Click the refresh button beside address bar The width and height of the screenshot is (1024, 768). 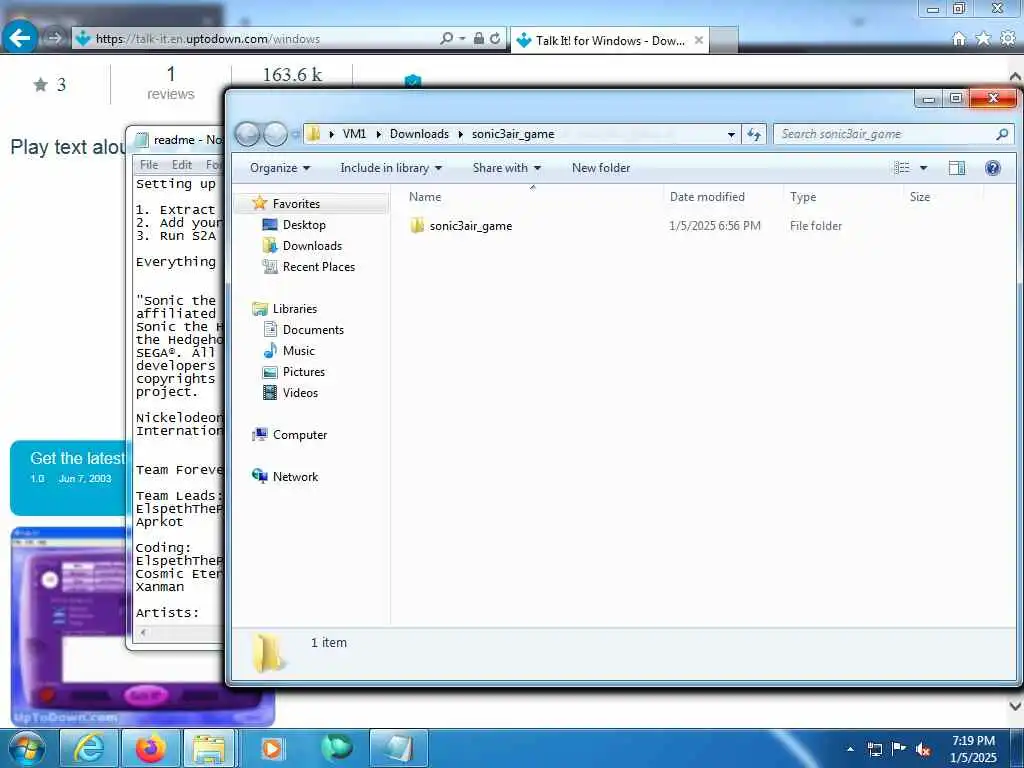754,134
